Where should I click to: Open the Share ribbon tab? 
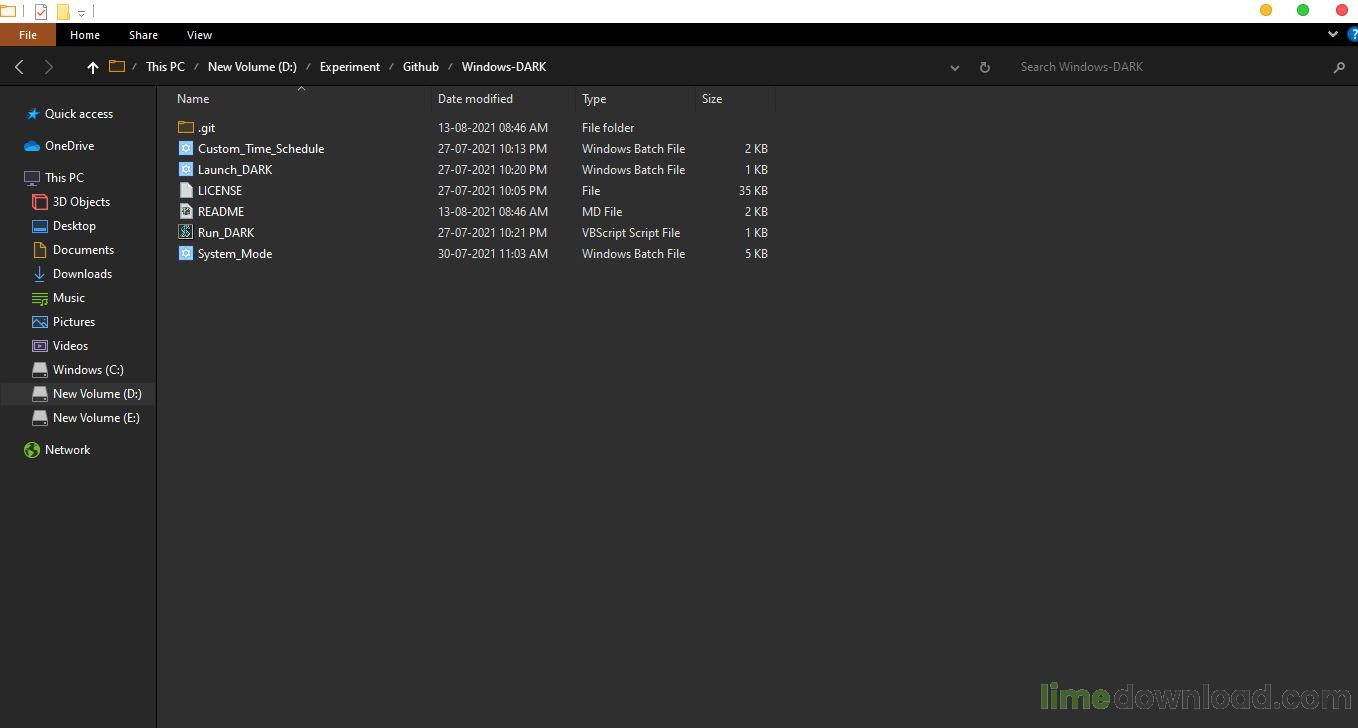[143, 35]
